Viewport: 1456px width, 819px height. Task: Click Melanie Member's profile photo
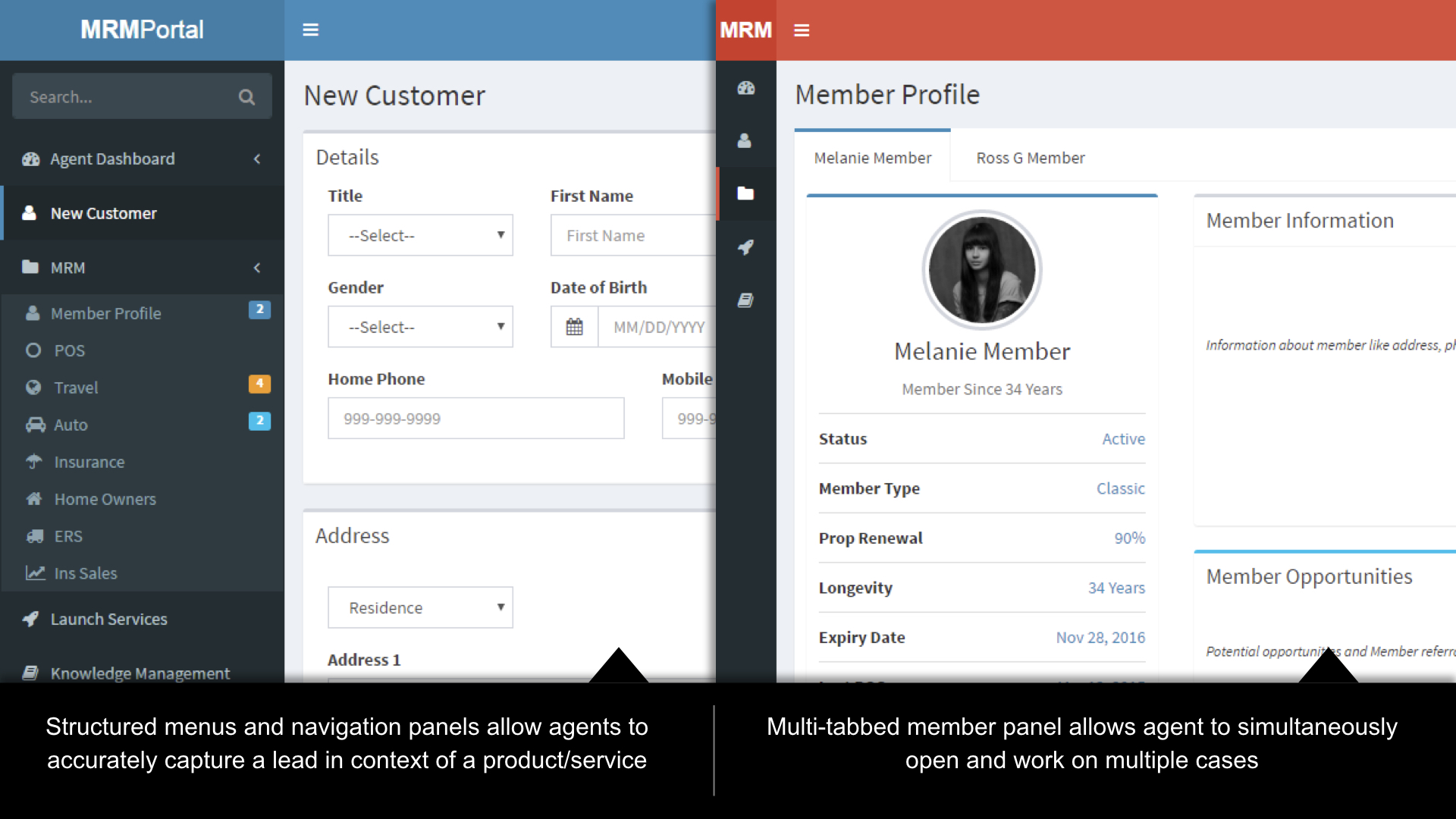click(x=981, y=270)
